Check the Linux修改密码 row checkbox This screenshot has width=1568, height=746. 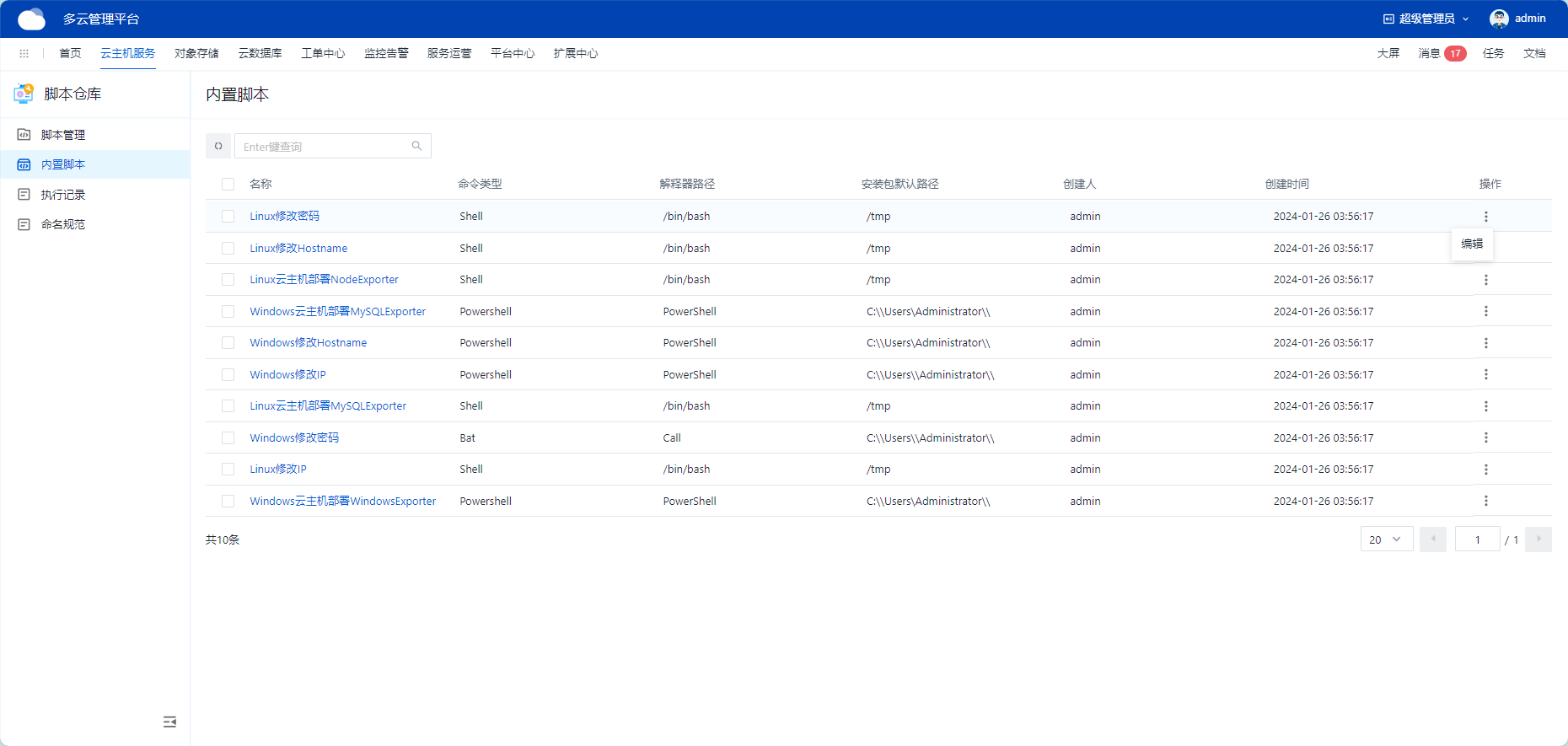[x=228, y=217]
